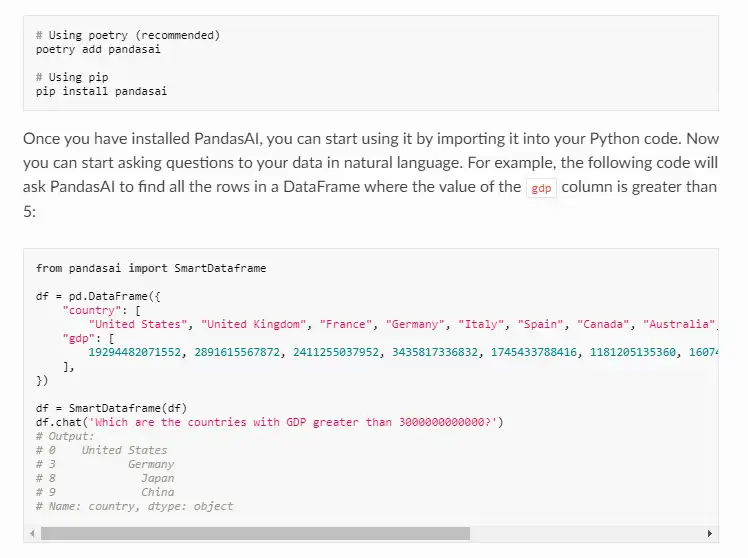Click the "United States" string in code
Image resolution: width=748 pixels, height=558 pixels.
point(138,324)
